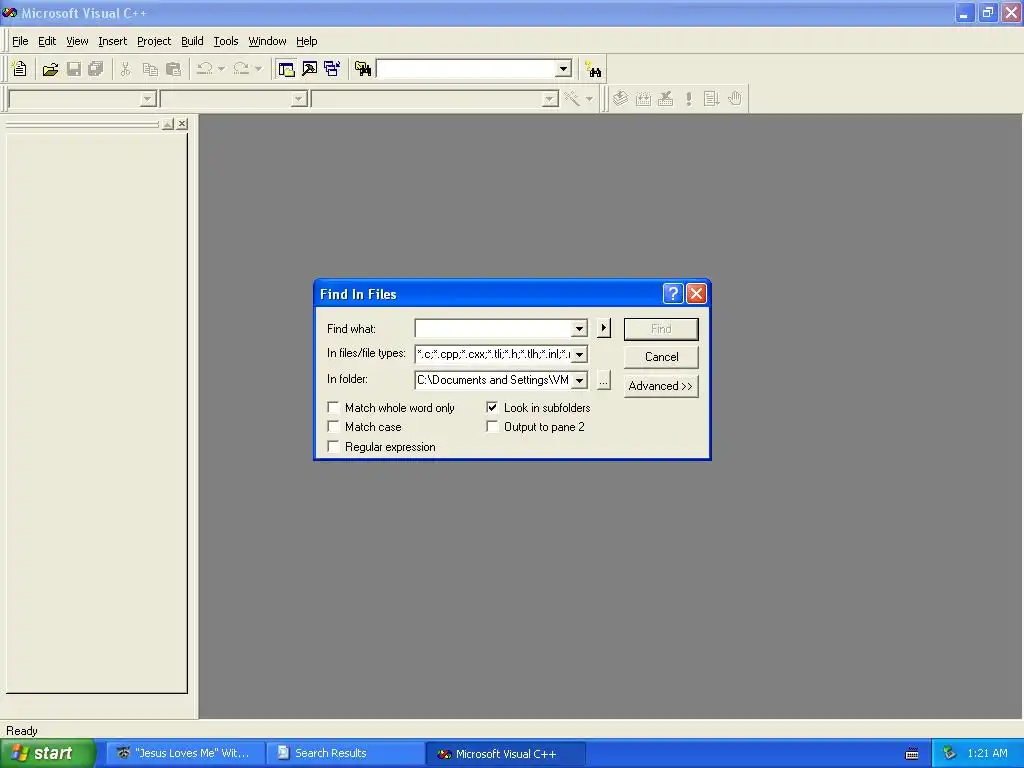Click the Advanced >> button

[x=661, y=386]
